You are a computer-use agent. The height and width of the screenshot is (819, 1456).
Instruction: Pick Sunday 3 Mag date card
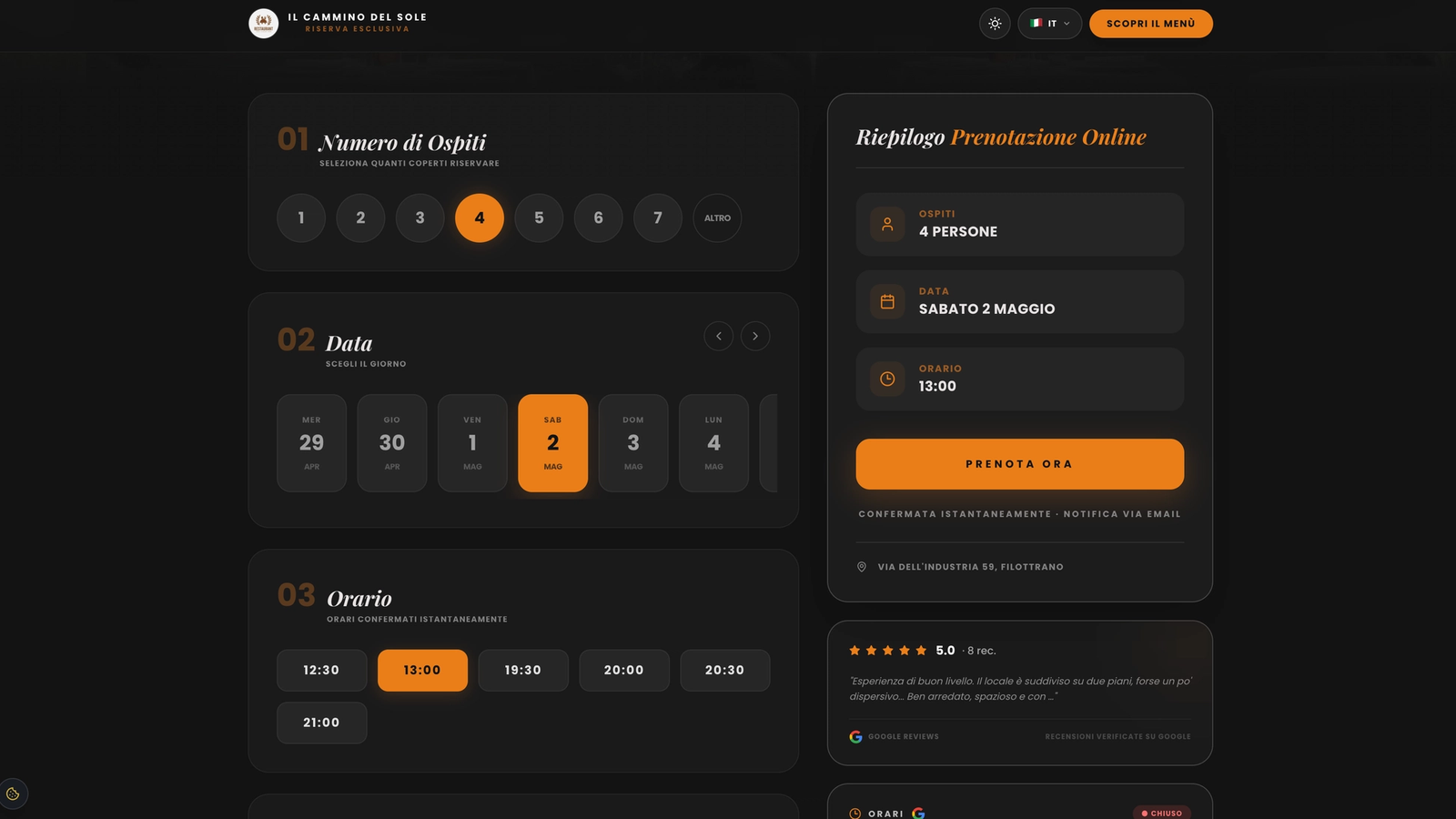pos(633,443)
